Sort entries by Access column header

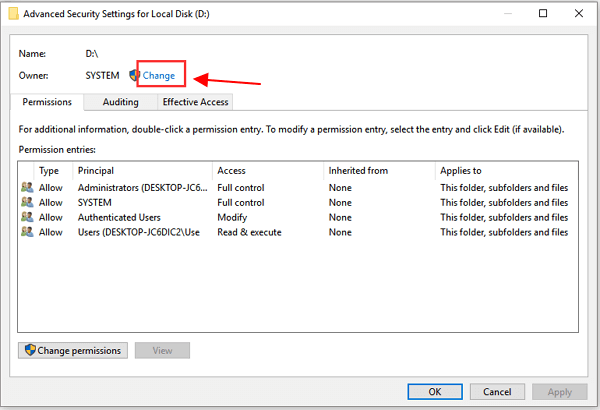point(268,171)
